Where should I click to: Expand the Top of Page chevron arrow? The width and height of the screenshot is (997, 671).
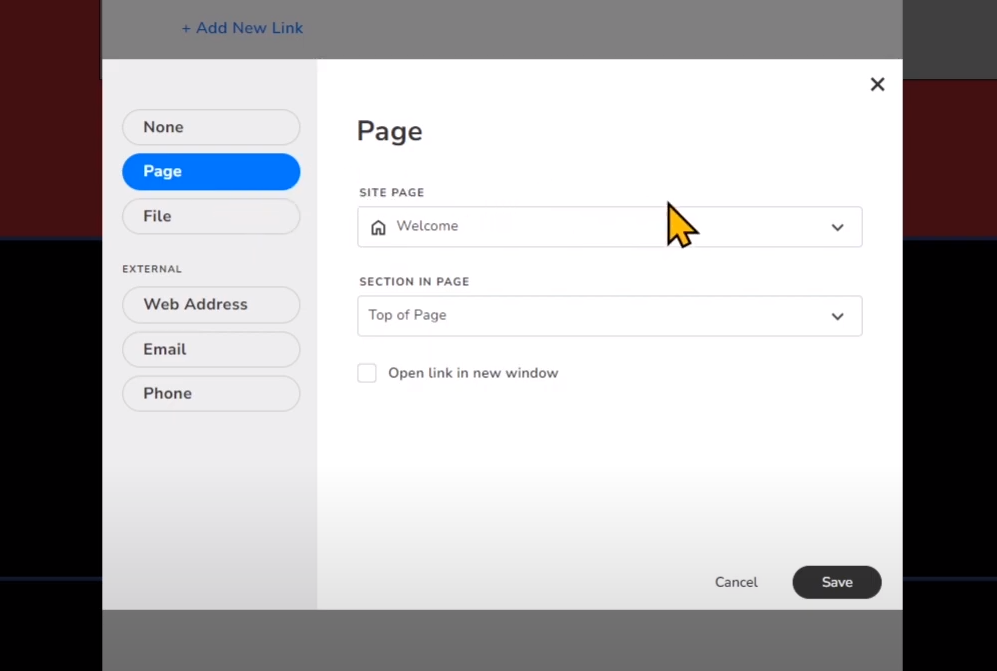(x=837, y=316)
